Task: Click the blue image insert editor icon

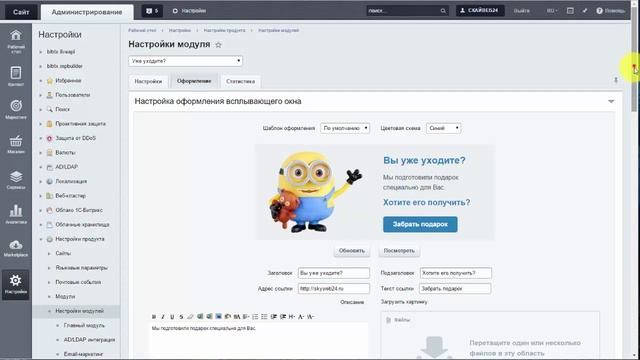Action: pos(218,317)
